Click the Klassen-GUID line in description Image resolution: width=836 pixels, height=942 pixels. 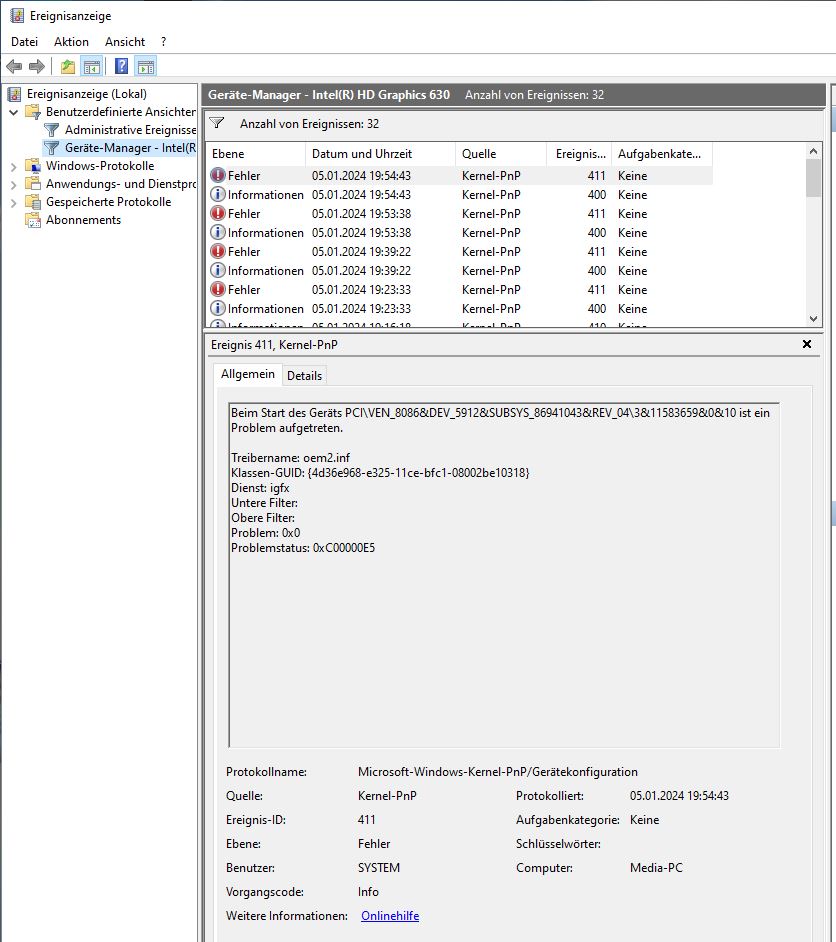pyautogui.click(x=380, y=472)
